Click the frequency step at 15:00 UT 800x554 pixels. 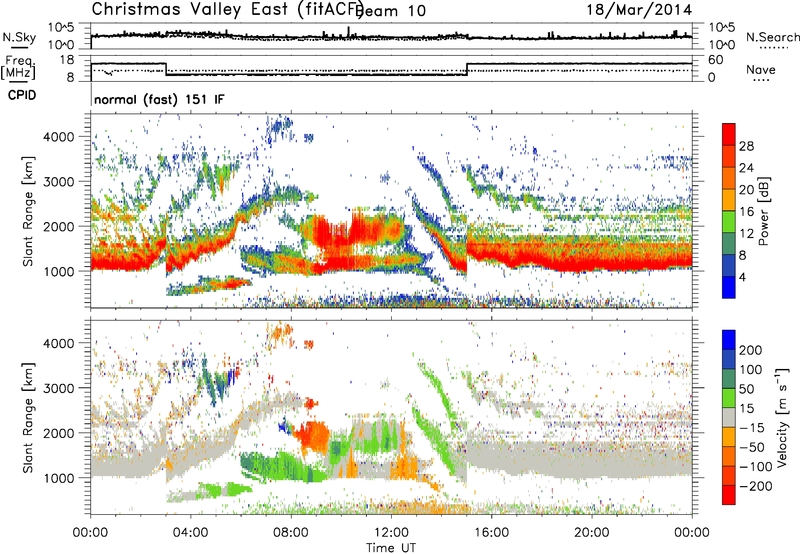[x=467, y=69]
